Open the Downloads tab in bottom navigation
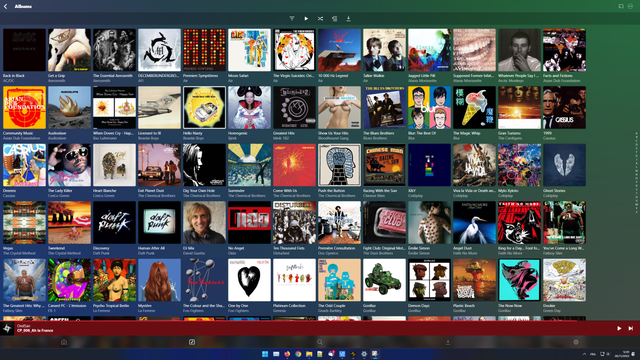 (448, 342)
